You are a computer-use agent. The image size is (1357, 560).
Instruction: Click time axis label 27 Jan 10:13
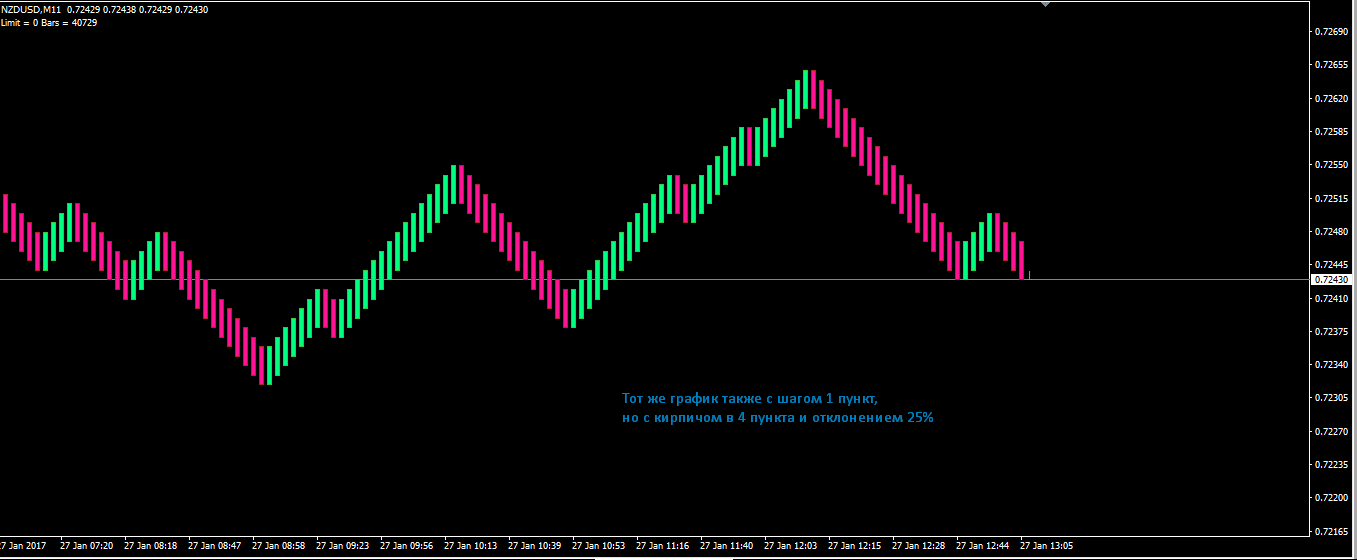pyautogui.click(x=470, y=546)
